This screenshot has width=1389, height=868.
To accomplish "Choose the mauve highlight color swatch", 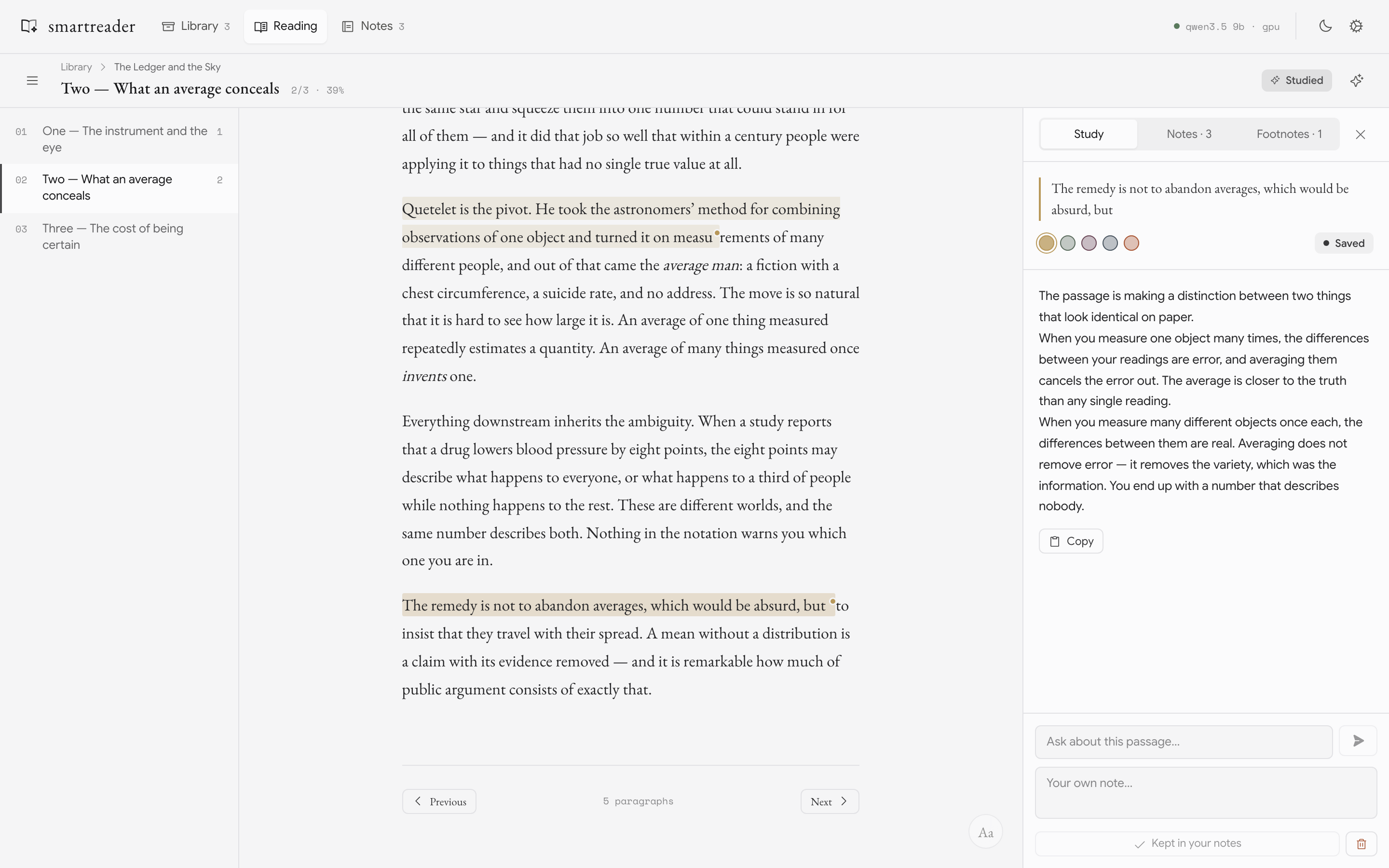I will tap(1089, 243).
